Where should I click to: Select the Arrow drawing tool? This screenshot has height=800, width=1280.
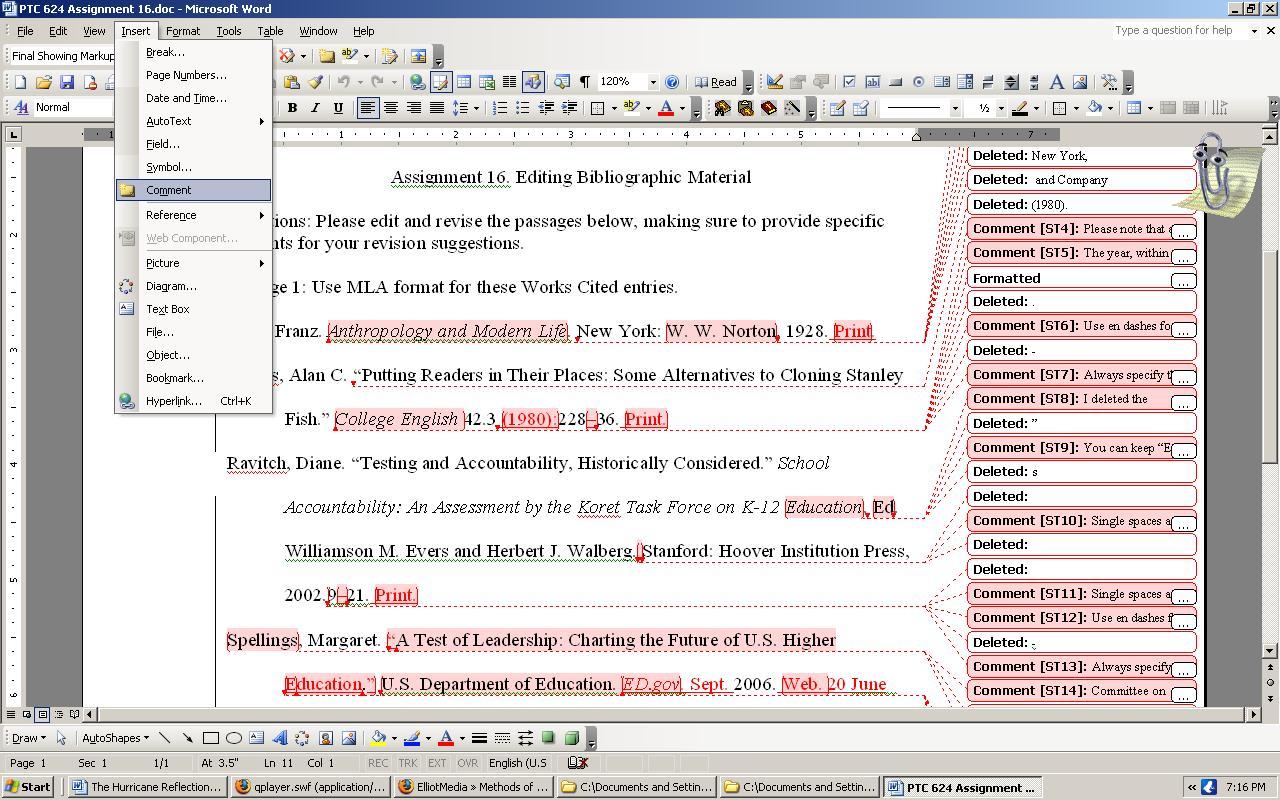point(187,738)
